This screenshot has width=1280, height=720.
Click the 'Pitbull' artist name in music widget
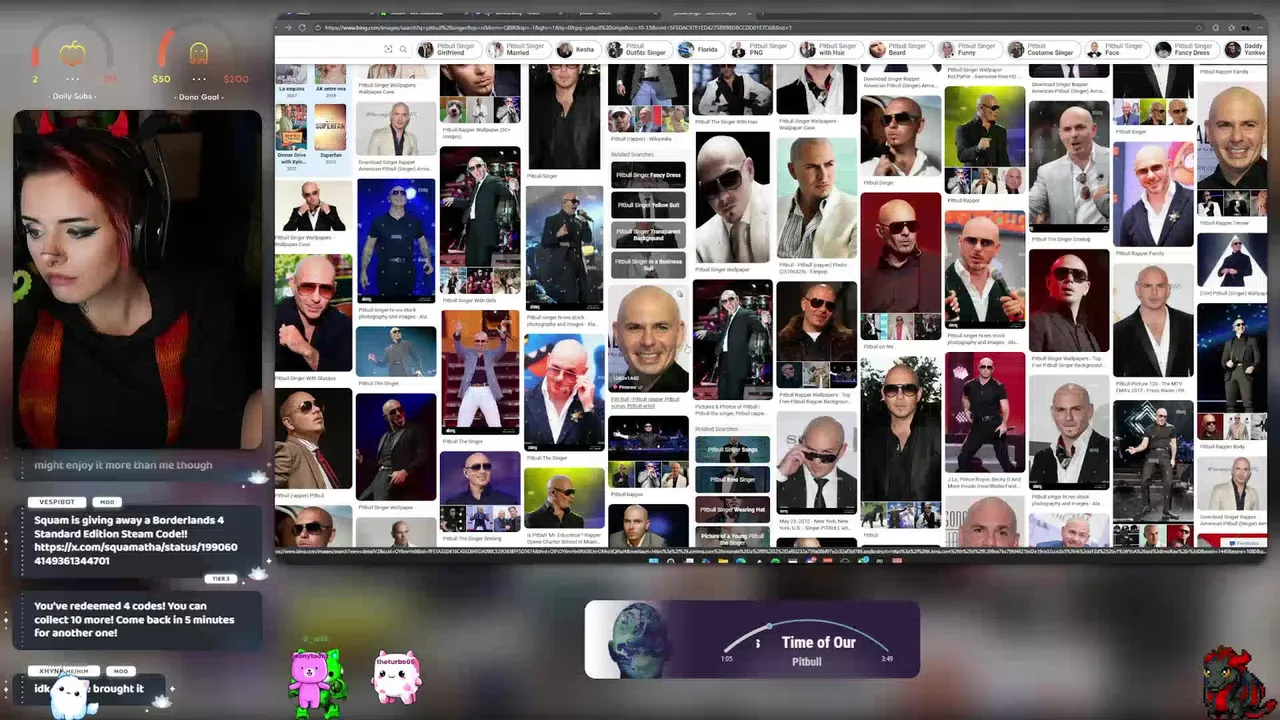pyautogui.click(x=806, y=661)
